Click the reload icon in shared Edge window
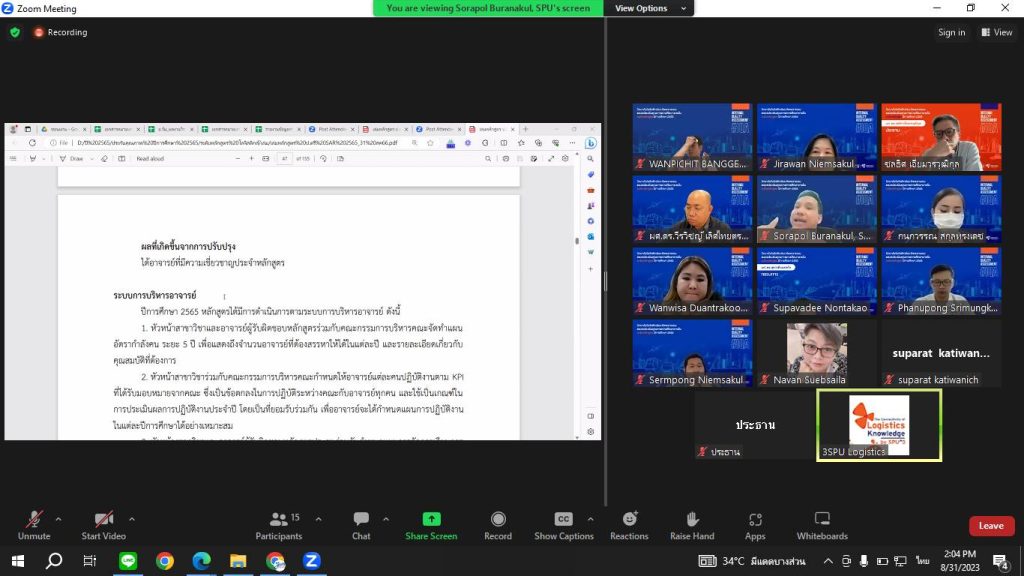The width and height of the screenshot is (1024, 576). tap(32, 143)
